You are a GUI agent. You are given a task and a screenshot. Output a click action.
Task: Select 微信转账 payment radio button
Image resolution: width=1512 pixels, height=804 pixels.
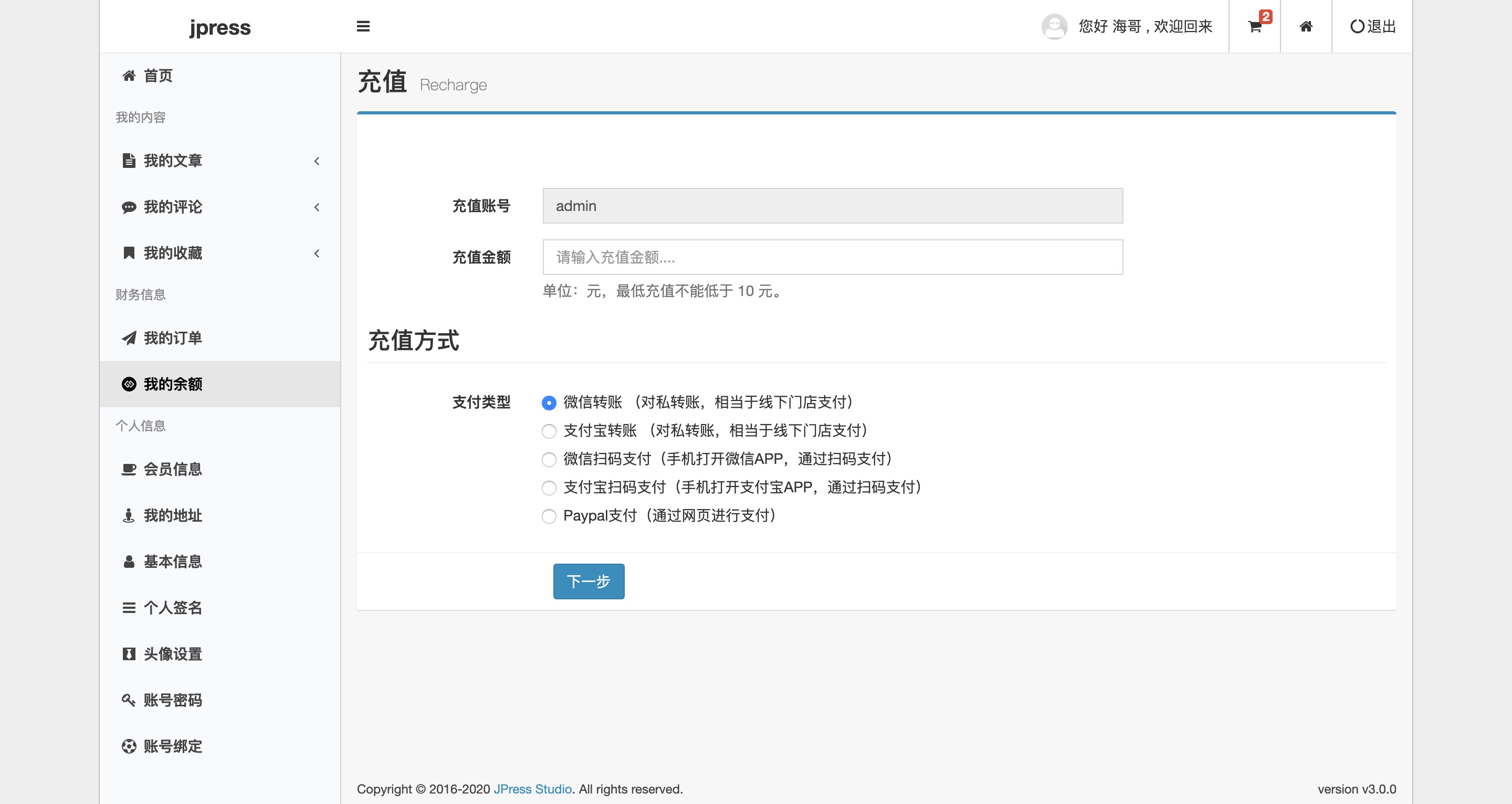[x=549, y=403]
